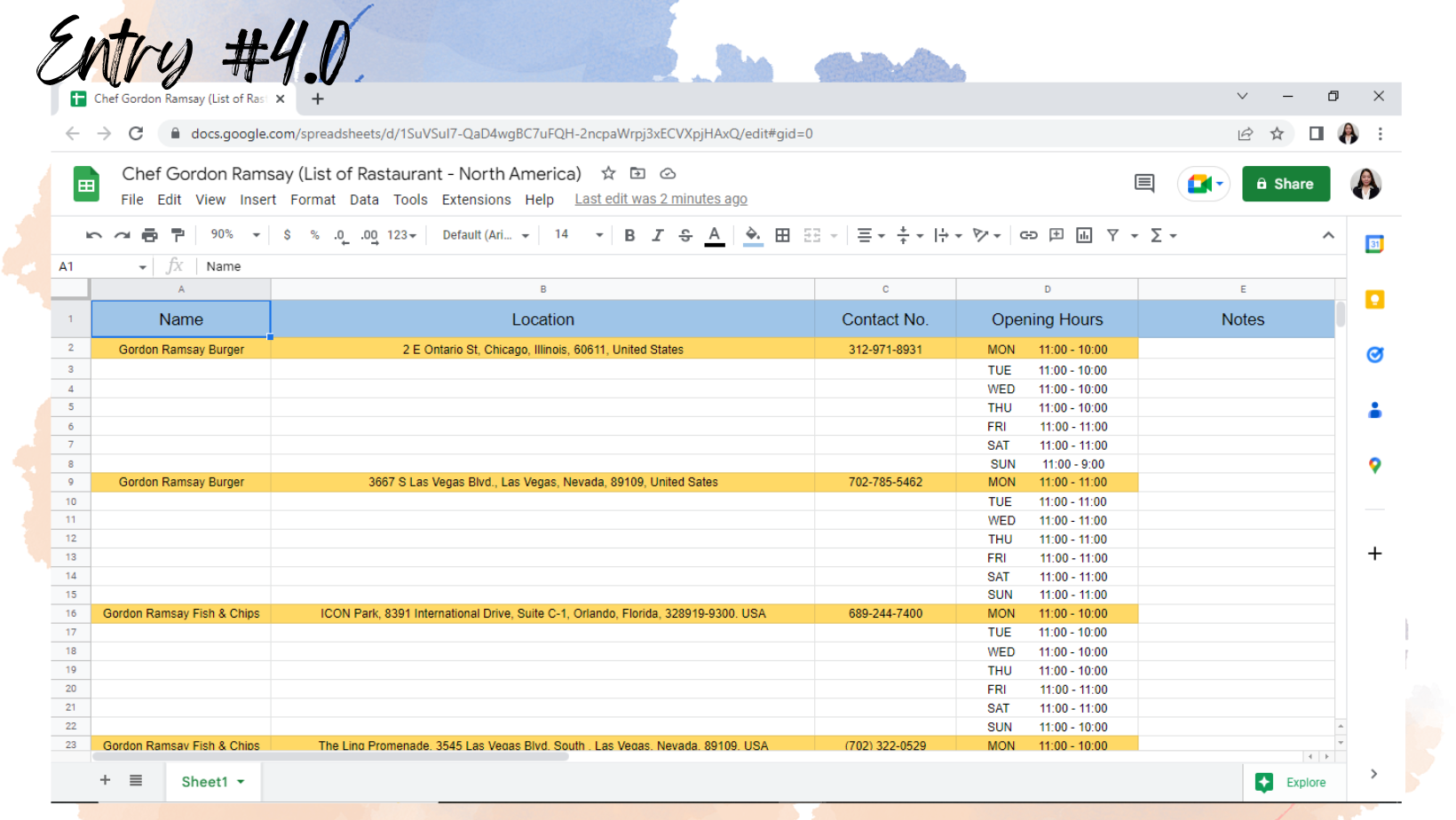Screen dimensions: 1456x820
Task: Format selection as percent
Action: click(x=314, y=235)
